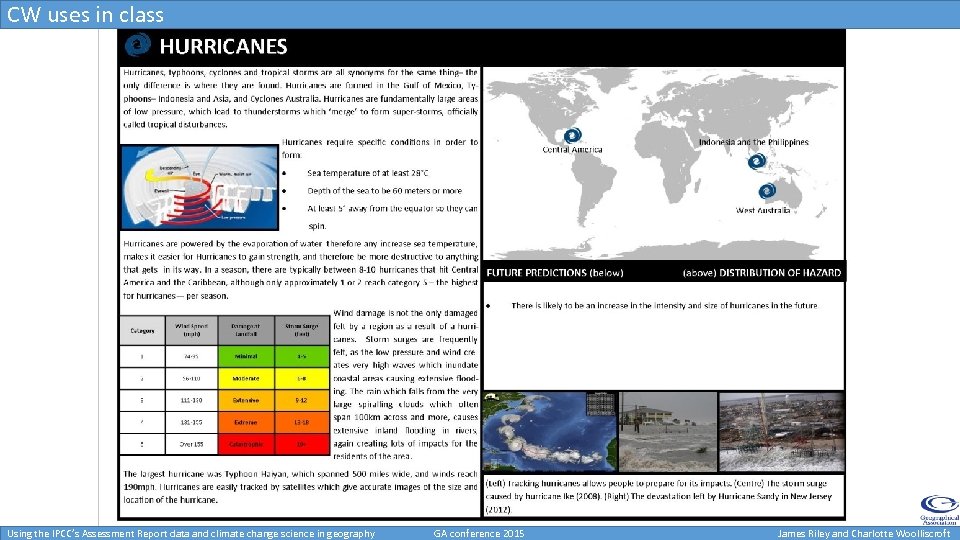Click the Geographical Association logo

tap(940, 509)
